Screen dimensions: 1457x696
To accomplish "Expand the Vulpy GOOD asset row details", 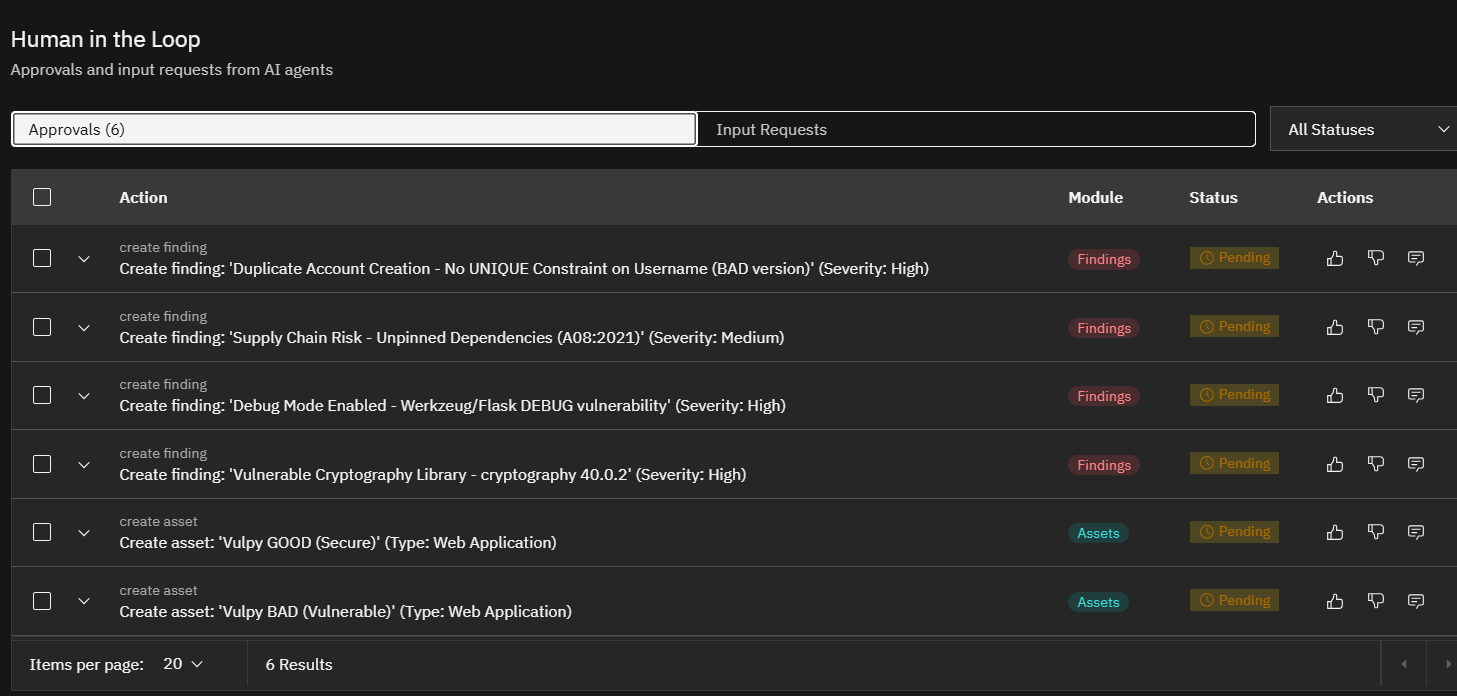I will (x=84, y=533).
